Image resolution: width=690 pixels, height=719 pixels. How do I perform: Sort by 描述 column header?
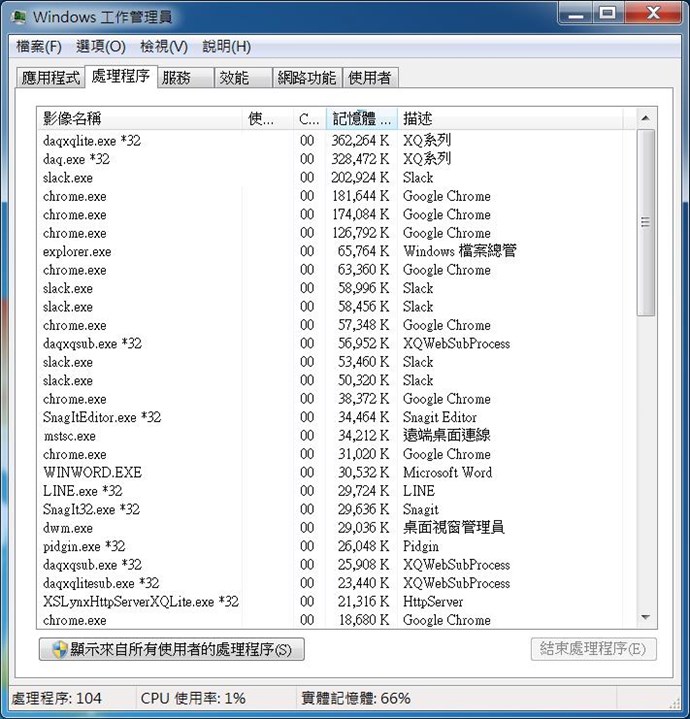coord(510,119)
